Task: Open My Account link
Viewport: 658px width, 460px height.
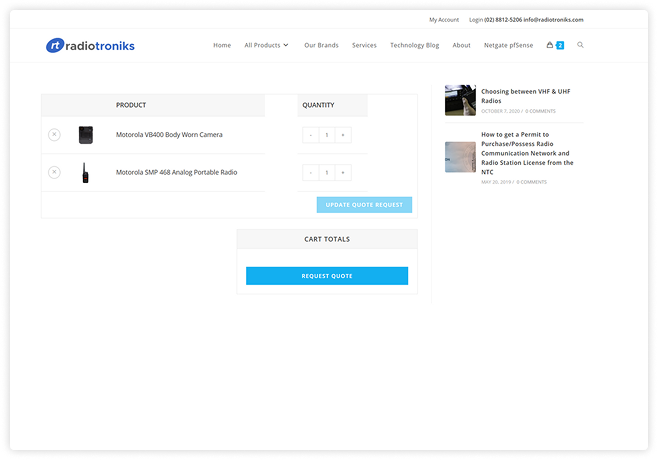Action: pos(444,20)
